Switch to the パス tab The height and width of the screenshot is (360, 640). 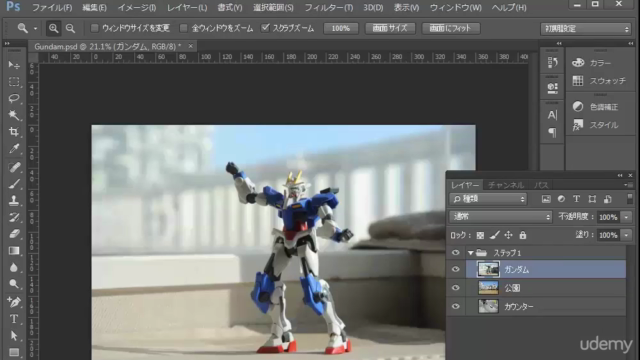[541, 185]
